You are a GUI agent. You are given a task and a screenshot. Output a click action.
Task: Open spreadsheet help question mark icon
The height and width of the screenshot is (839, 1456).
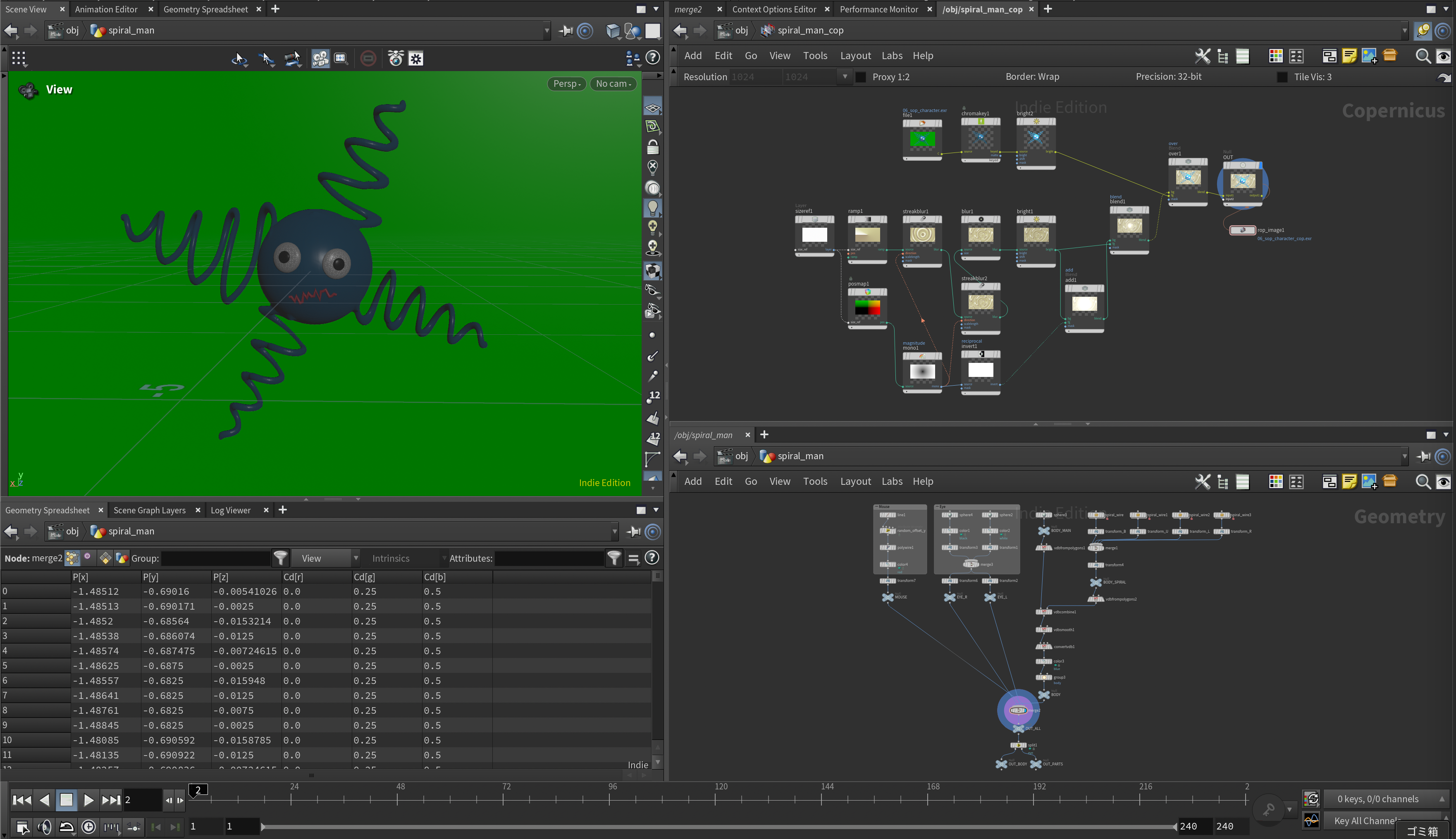[652, 558]
